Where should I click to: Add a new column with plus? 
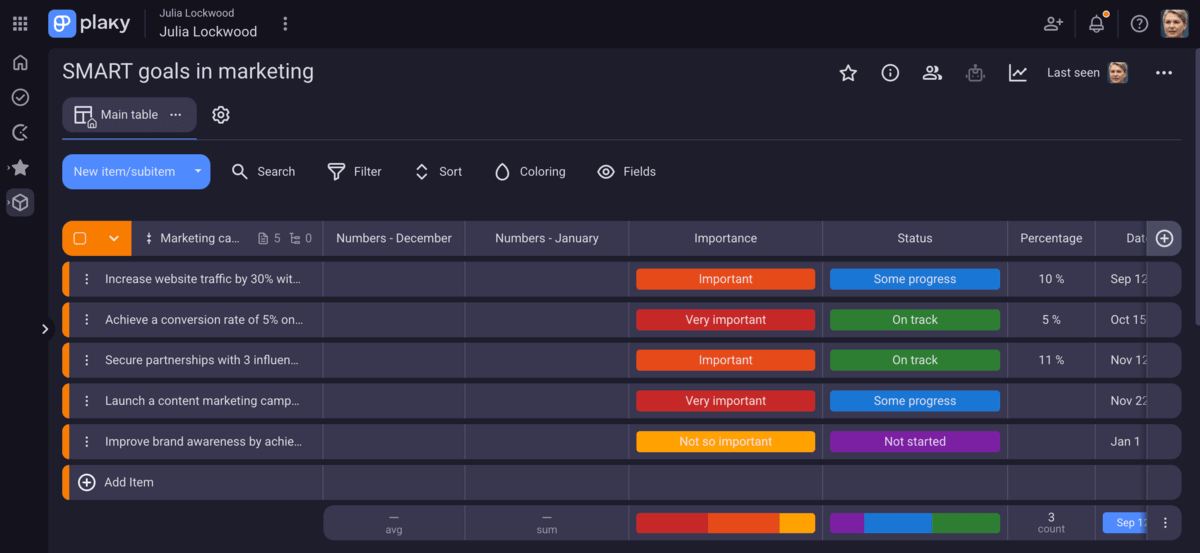pyautogui.click(x=1164, y=239)
